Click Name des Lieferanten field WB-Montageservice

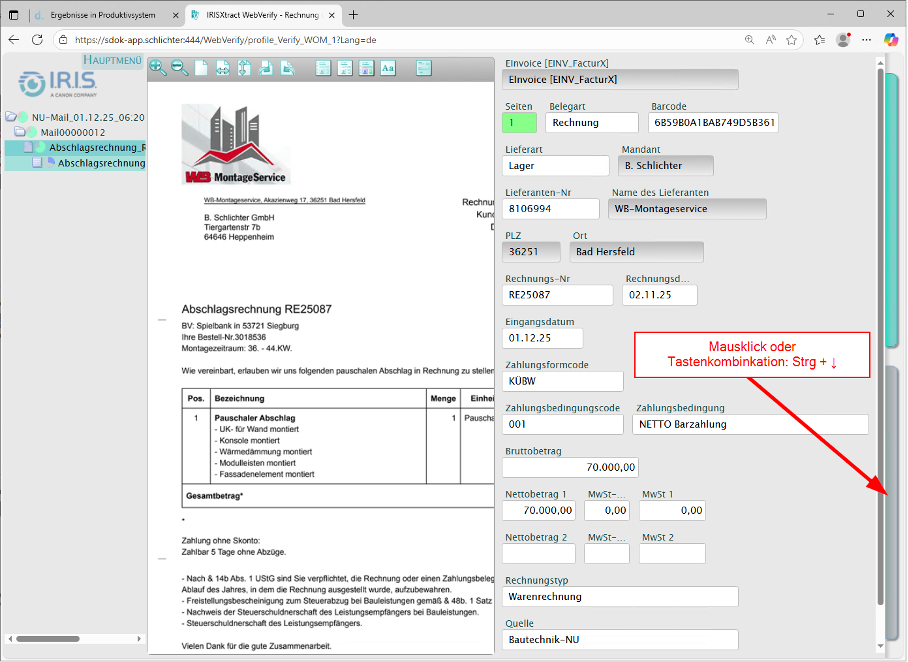[687, 209]
